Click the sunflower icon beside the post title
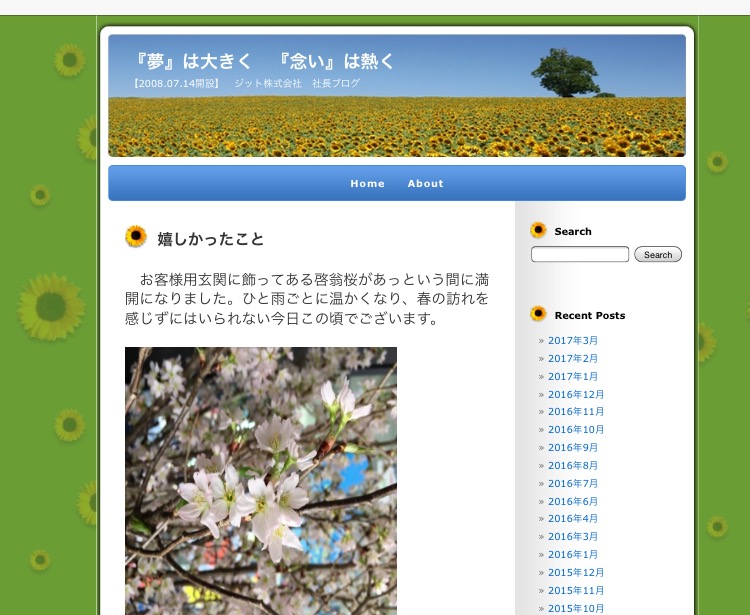Viewport: 750px width, 615px height. tap(136, 236)
